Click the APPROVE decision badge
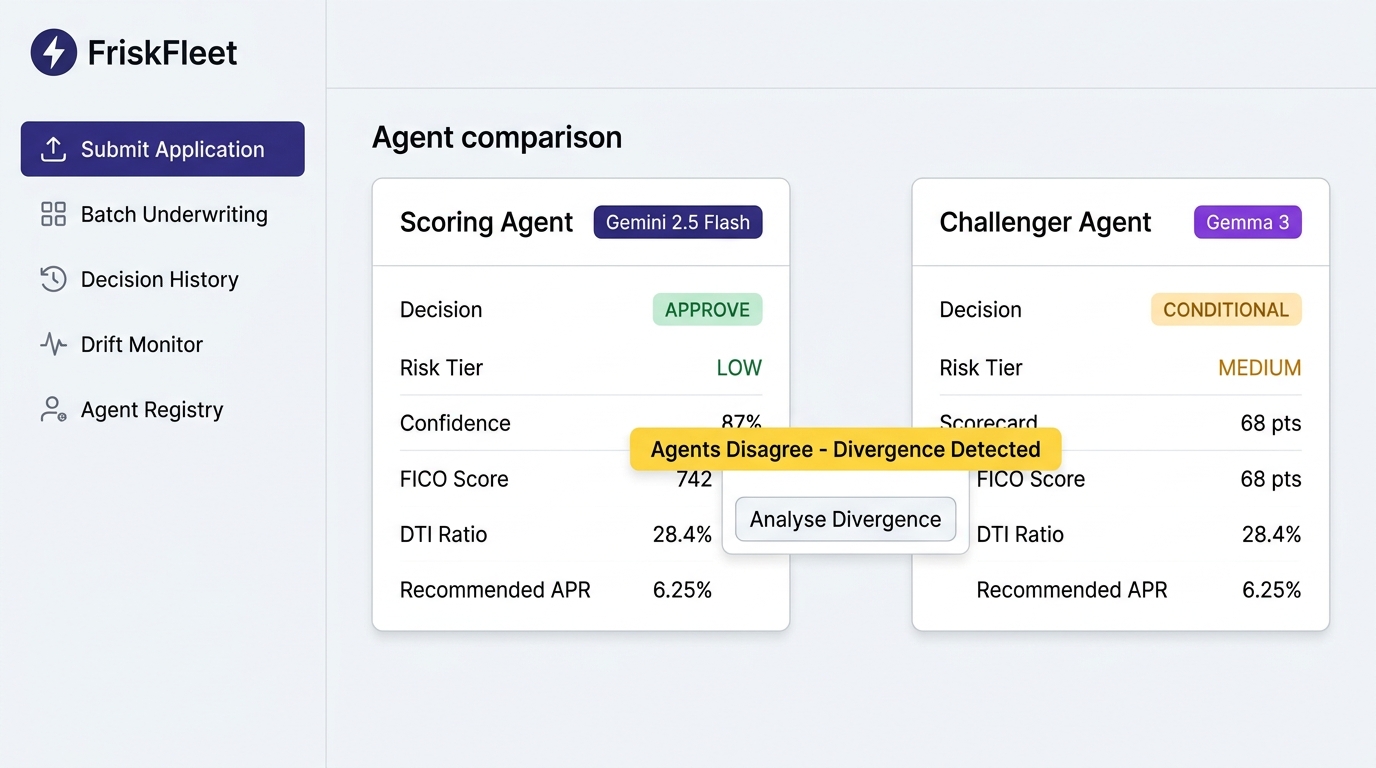1376x768 pixels. (707, 310)
